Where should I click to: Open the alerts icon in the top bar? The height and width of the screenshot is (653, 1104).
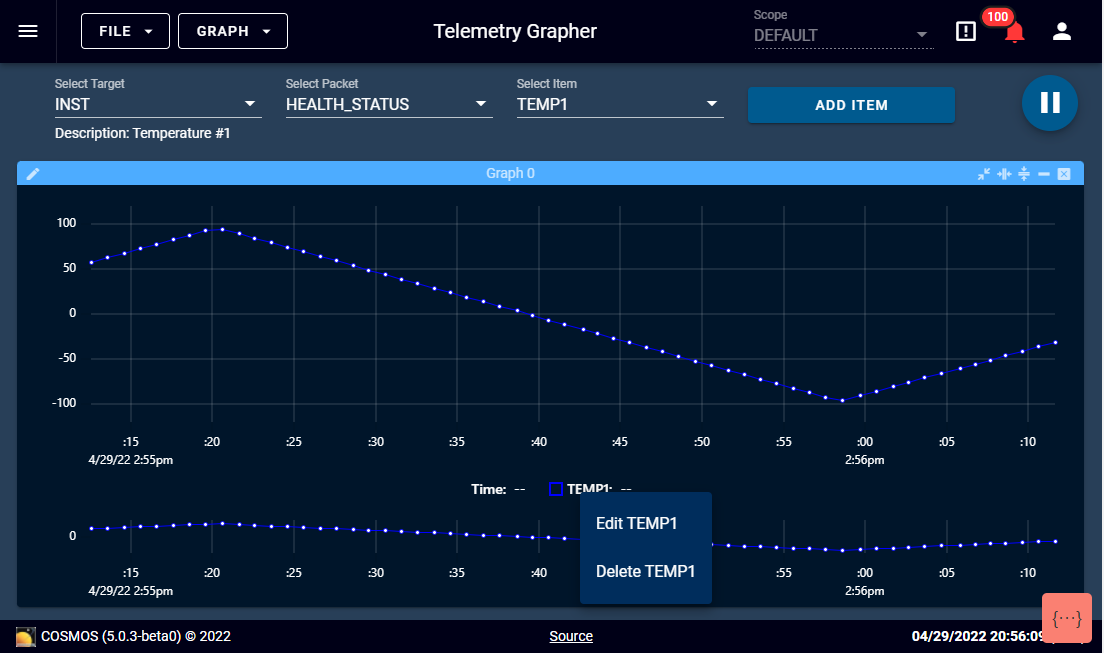[x=965, y=31]
